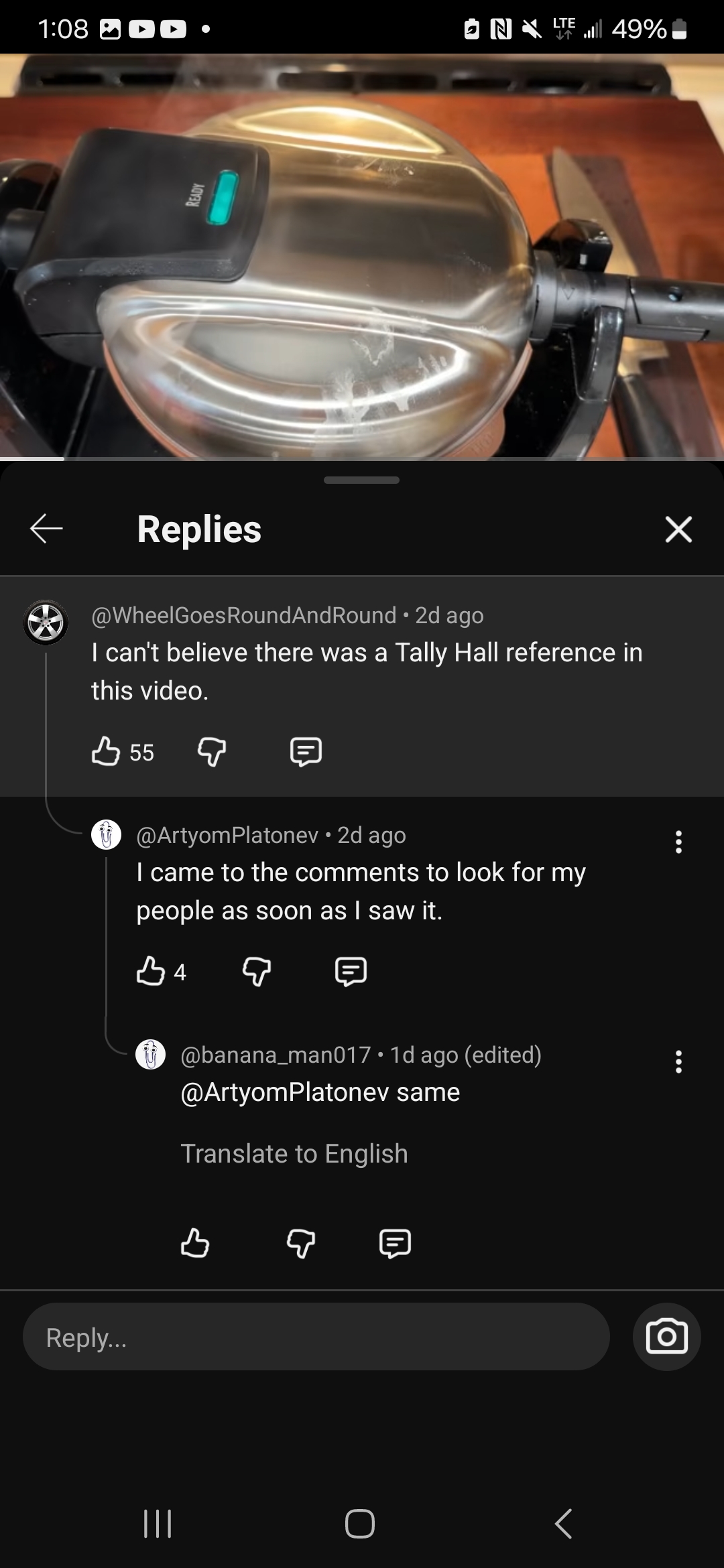
Task: Tap the drag handle above Replies
Action: (361, 480)
